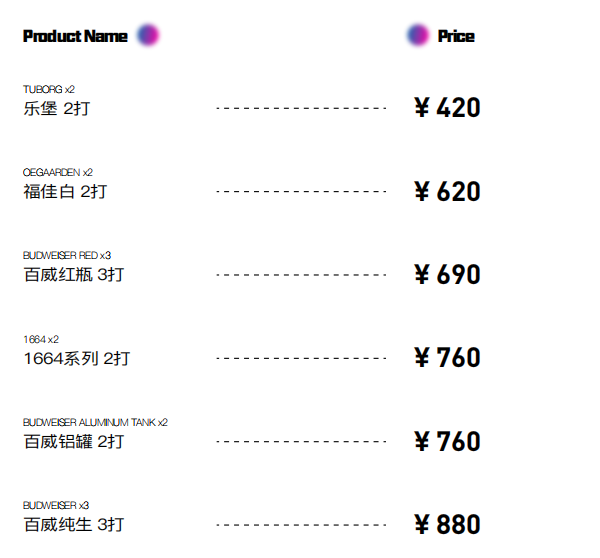Screen dimensions: 600x558
Task: Select the 1664系列 2打 product
Action: 77,359
